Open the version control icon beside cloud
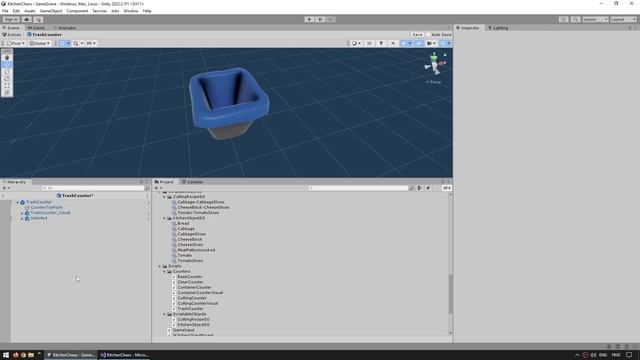 click(38, 19)
